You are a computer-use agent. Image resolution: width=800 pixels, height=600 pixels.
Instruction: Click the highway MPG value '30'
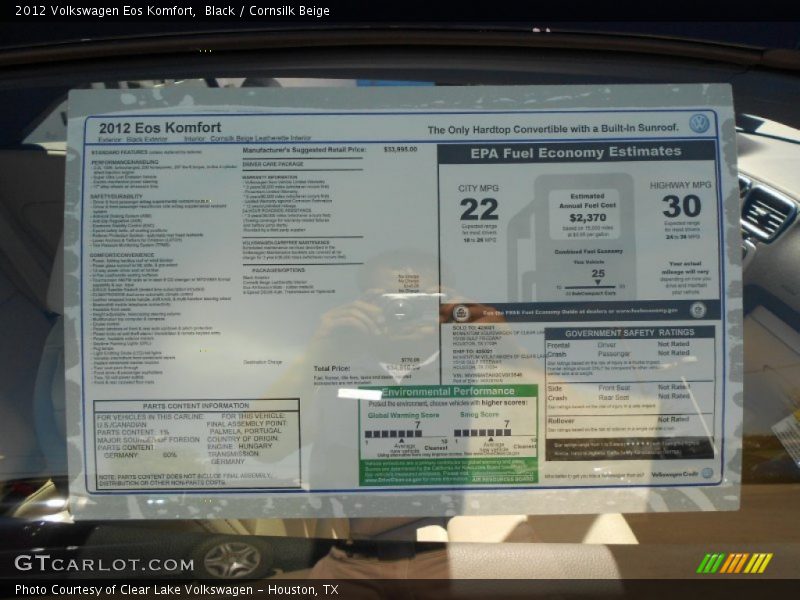pos(682,206)
